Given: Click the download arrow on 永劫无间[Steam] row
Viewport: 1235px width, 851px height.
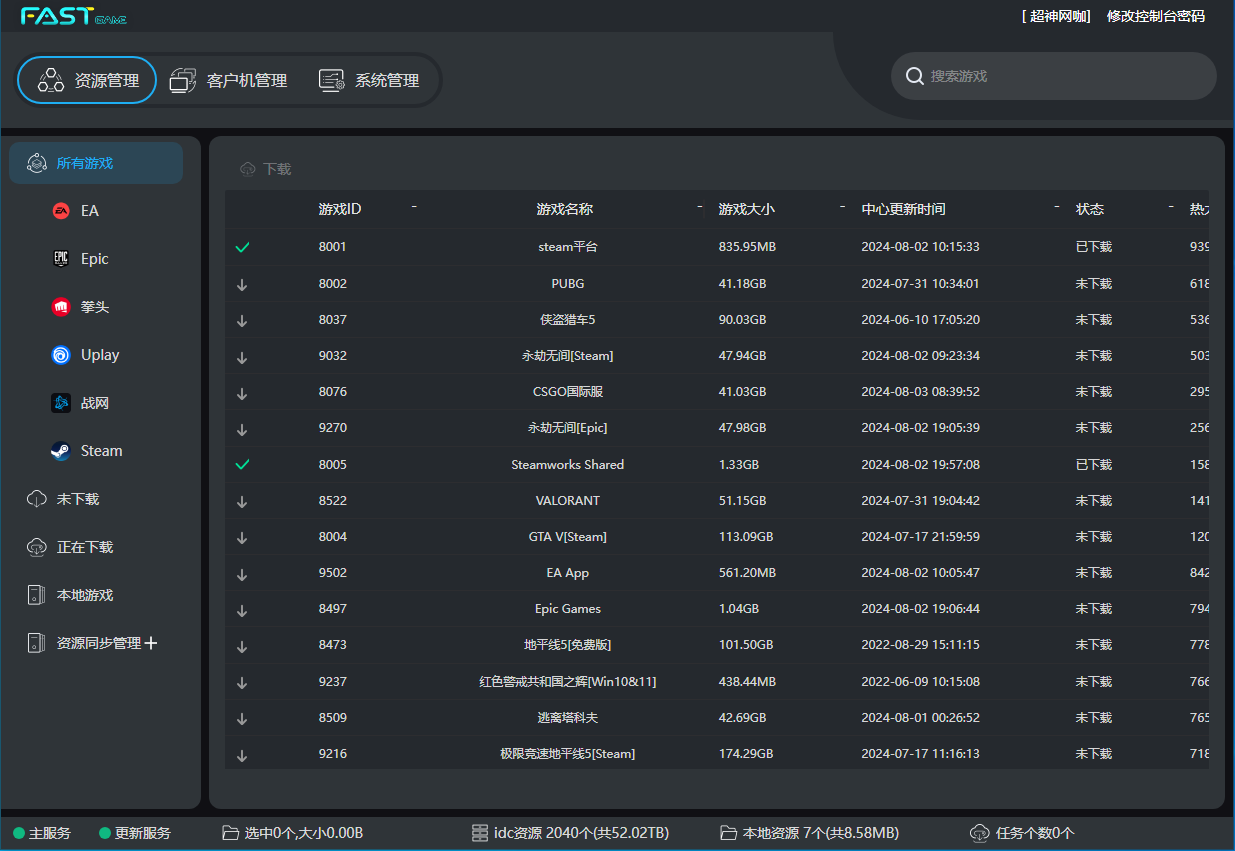Looking at the screenshot, I should tap(242, 356).
